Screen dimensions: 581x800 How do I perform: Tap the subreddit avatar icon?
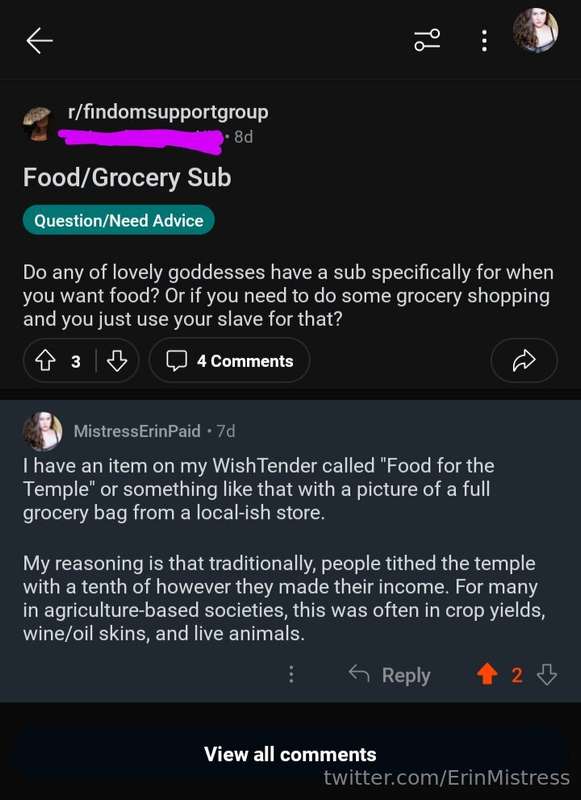37,123
